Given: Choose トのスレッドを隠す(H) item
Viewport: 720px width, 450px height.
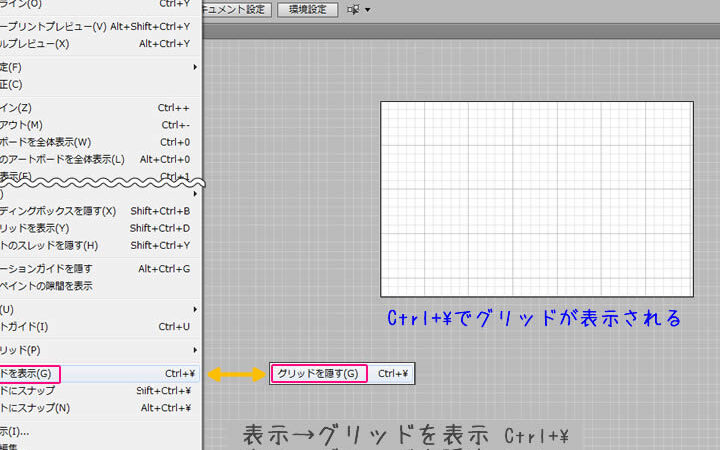Looking at the screenshot, I should pyautogui.click(x=100, y=246).
